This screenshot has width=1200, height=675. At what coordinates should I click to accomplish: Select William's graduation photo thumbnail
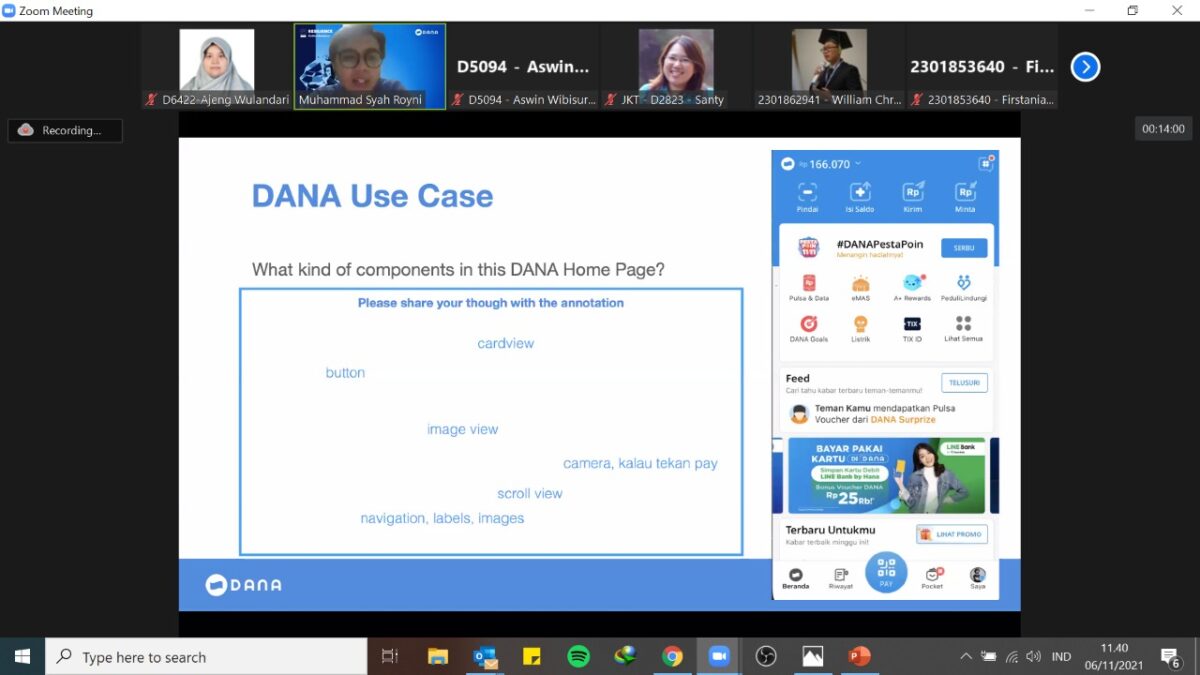pyautogui.click(x=829, y=67)
